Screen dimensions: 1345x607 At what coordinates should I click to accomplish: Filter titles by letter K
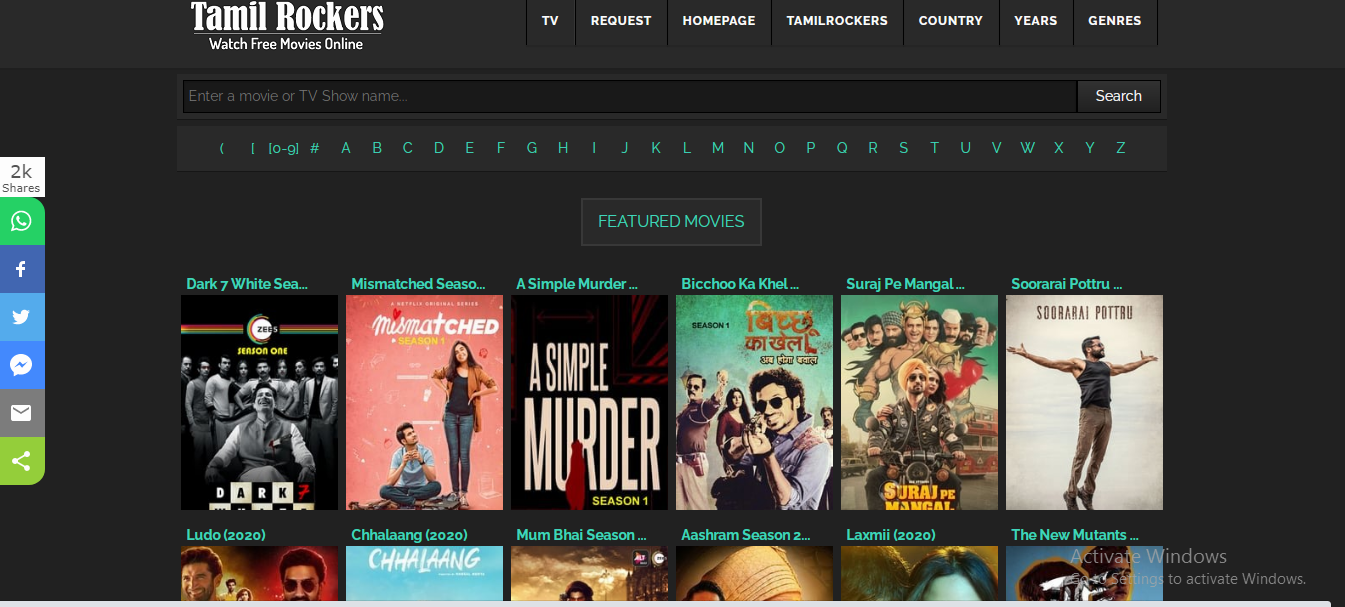(x=656, y=148)
